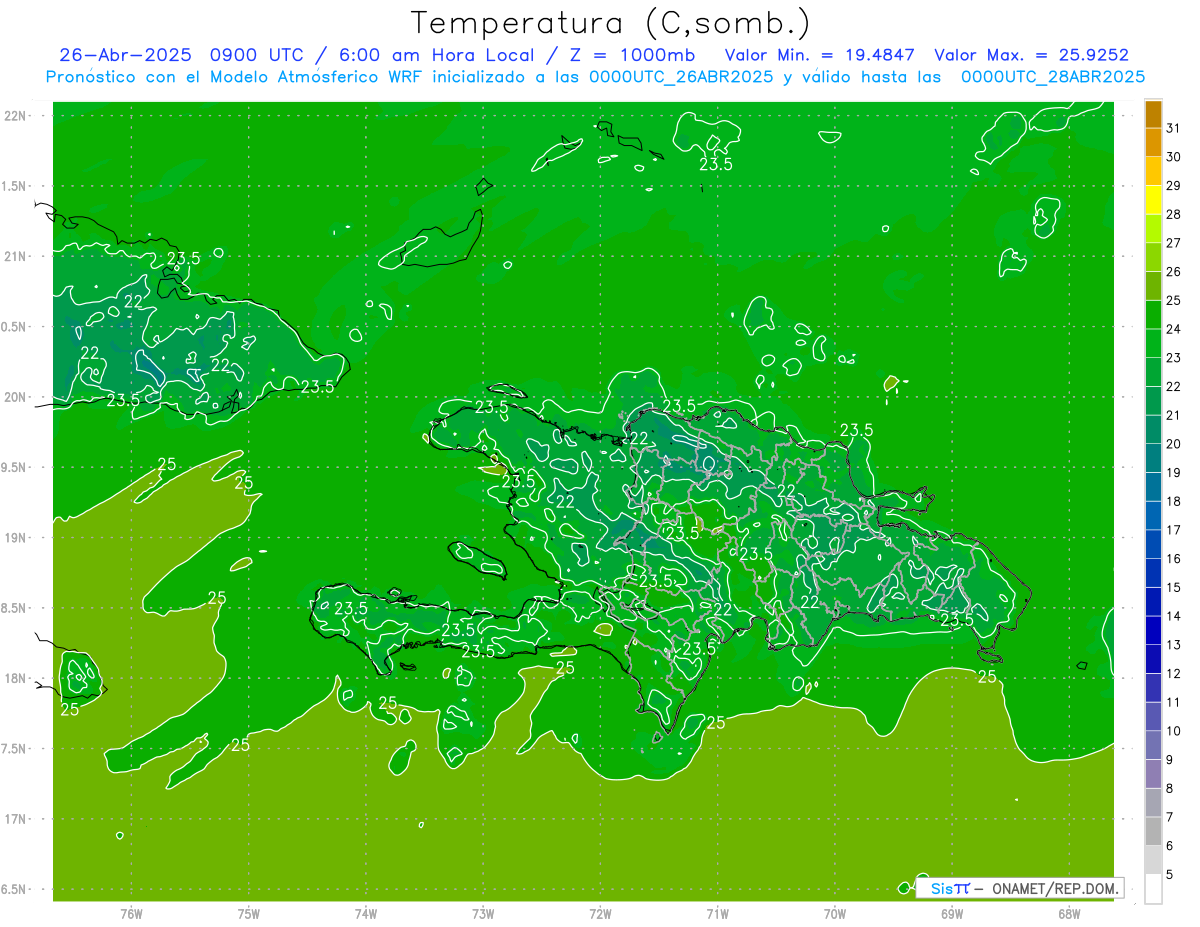Pick the olive-green swatch between 25 and 26
The height and width of the screenshot is (927, 1200).
tap(1154, 286)
